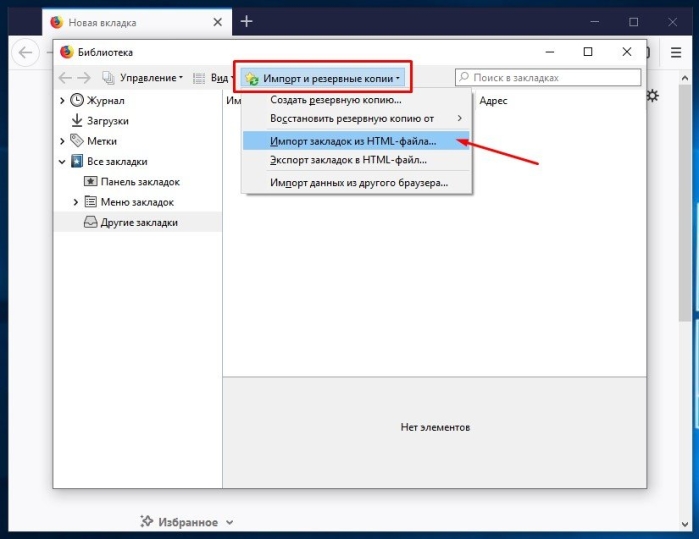Screen dimensions: 699x539
Task: Click the browser page scrollbar thumb
Action: (685, 202)
